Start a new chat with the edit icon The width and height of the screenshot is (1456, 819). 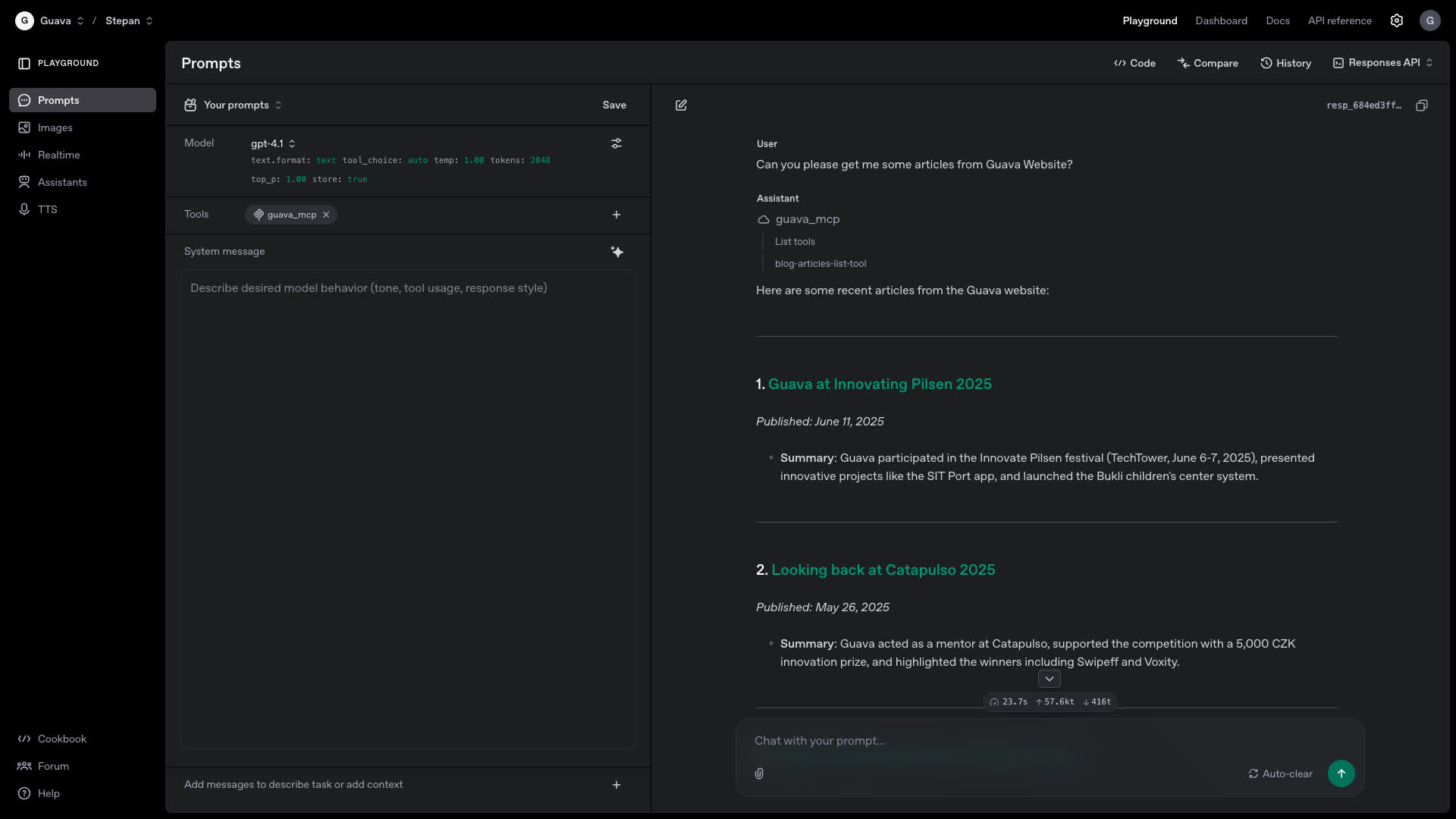tap(681, 105)
